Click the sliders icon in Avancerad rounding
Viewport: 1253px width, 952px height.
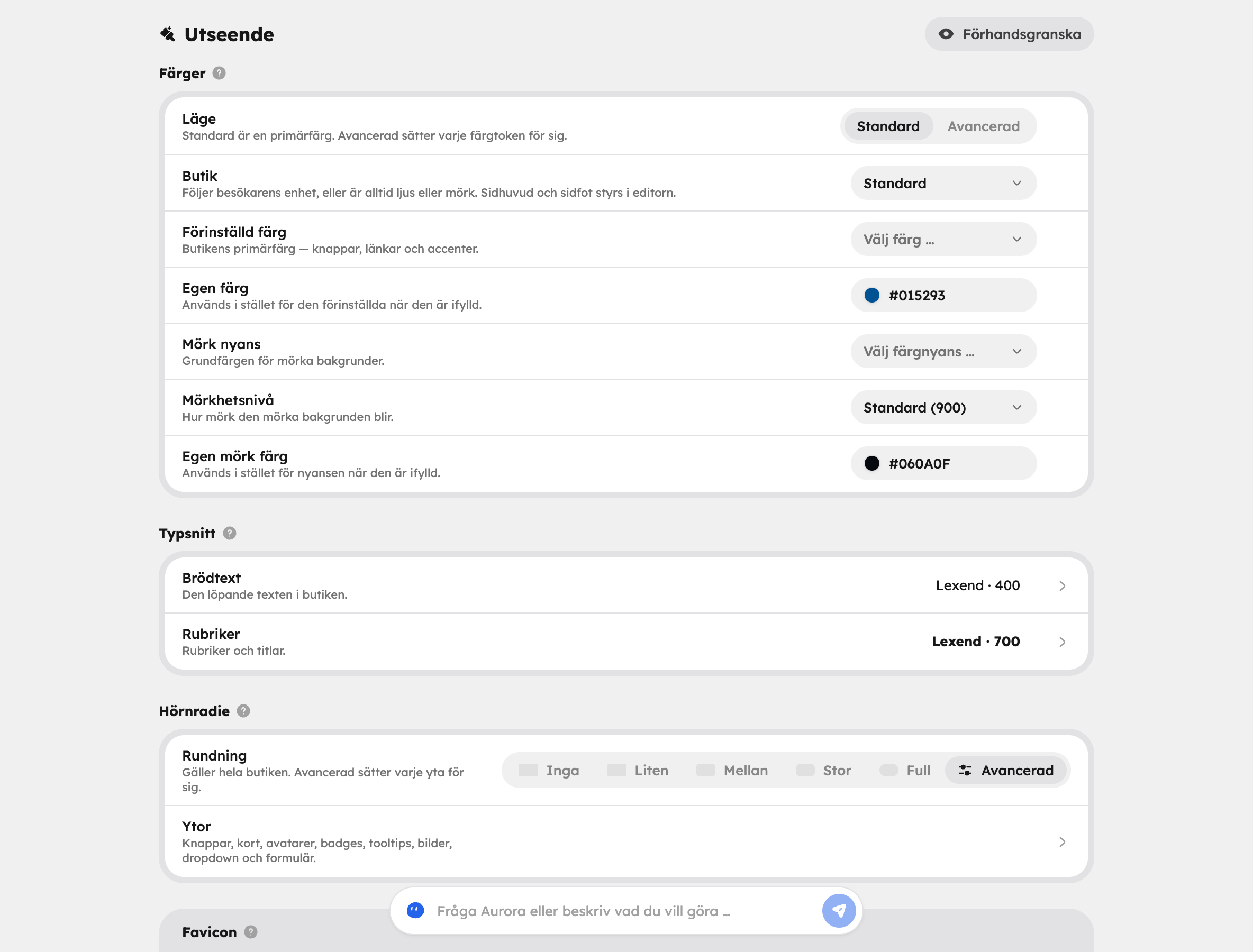click(x=965, y=770)
